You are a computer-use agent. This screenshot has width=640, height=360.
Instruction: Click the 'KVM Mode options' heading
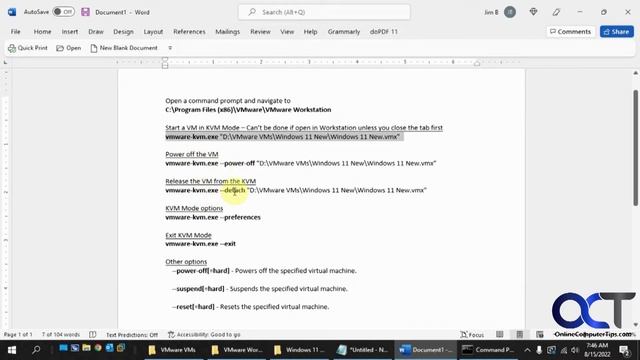point(194,208)
